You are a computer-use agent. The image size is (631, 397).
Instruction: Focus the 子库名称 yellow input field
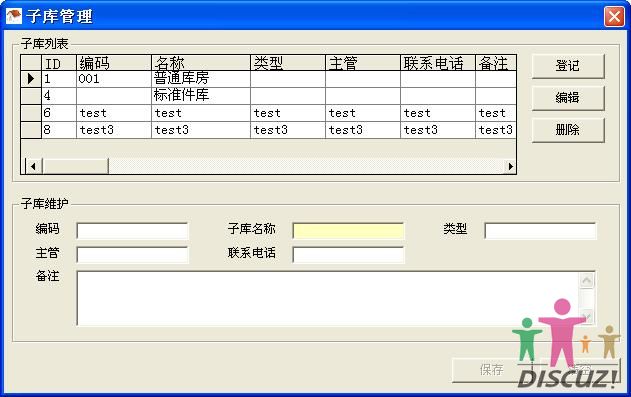pyautogui.click(x=348, y=231)
